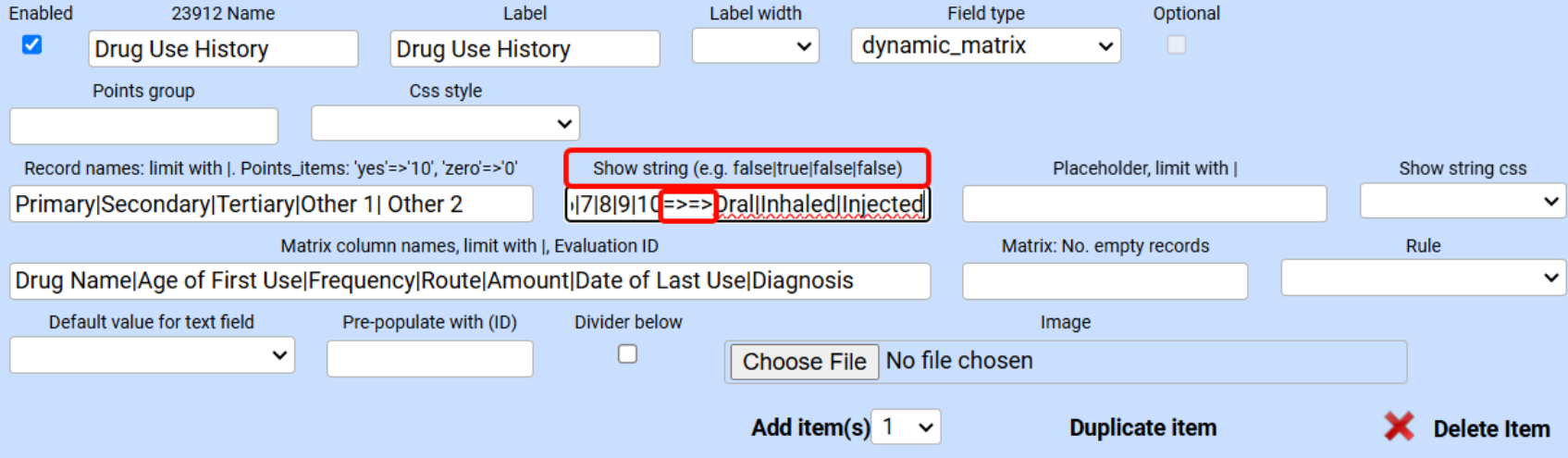Screen dimensions: 1568x458
Task: Edit the Matrix column names field
Action: tap(469, 281)
